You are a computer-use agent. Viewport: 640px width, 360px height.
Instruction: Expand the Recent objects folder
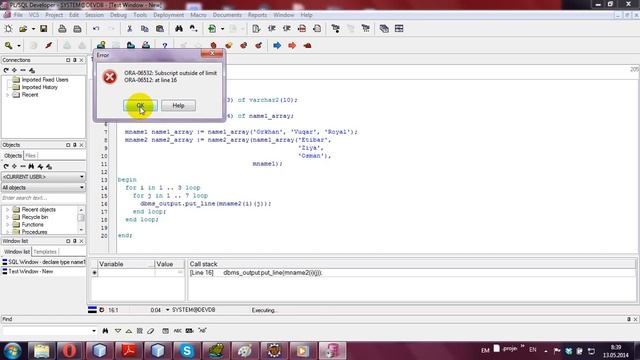click(x=7, y=210)
